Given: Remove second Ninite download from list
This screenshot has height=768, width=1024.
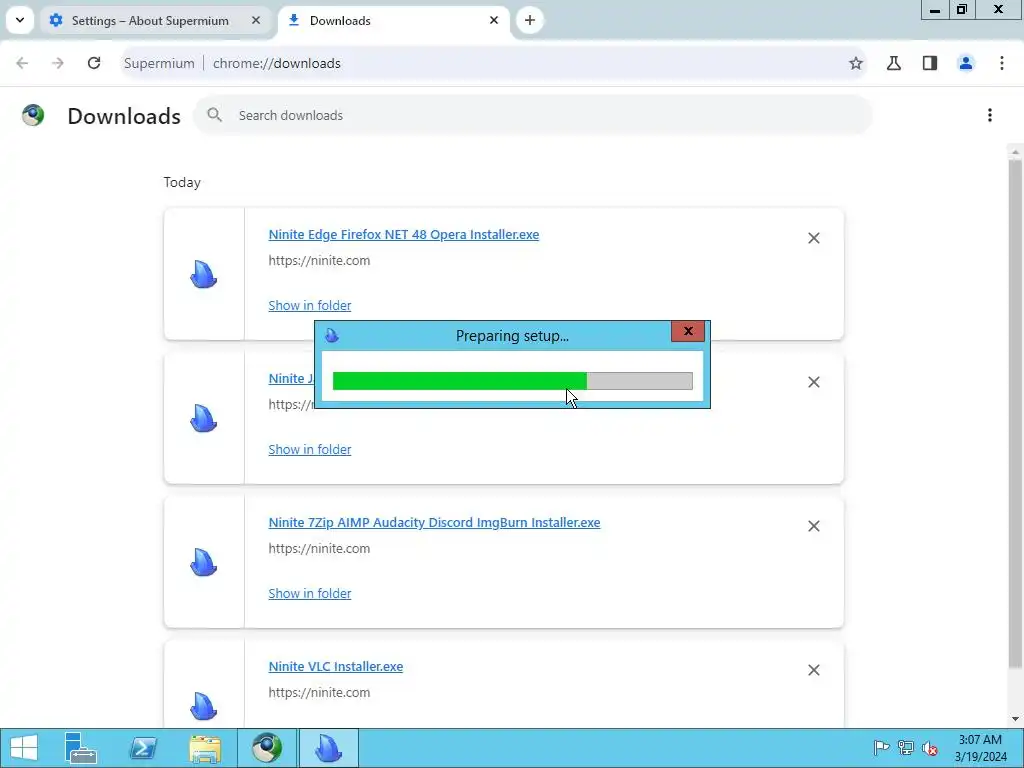Looking at the screenshot, I should coord(814,382).
